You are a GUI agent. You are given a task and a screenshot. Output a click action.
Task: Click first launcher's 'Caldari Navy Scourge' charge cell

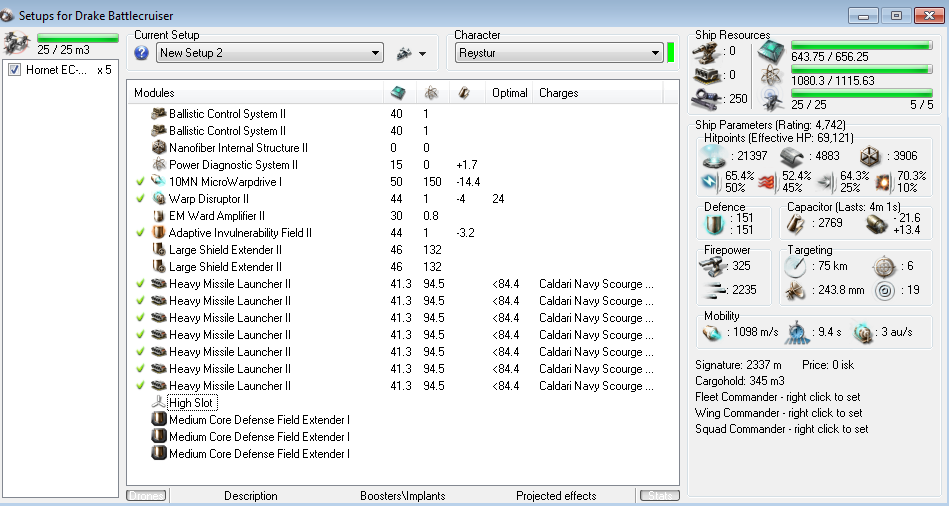596,283
